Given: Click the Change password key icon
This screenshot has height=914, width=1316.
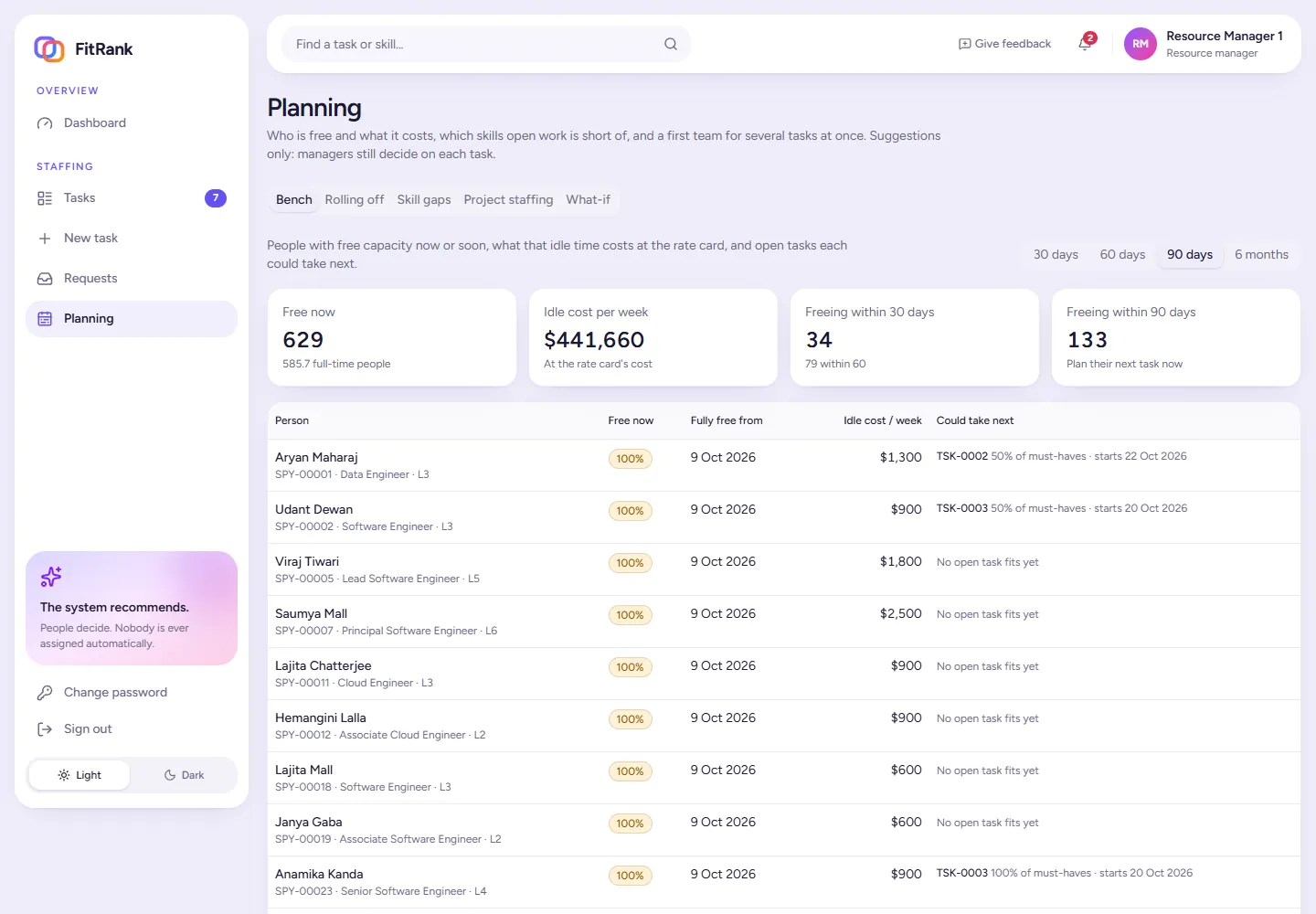Looking at the screenshot, I should 45,693.
